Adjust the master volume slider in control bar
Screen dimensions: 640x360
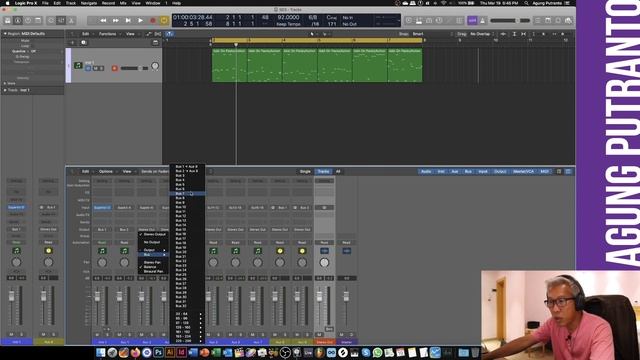pyautogui.click(x=510, y=20)
